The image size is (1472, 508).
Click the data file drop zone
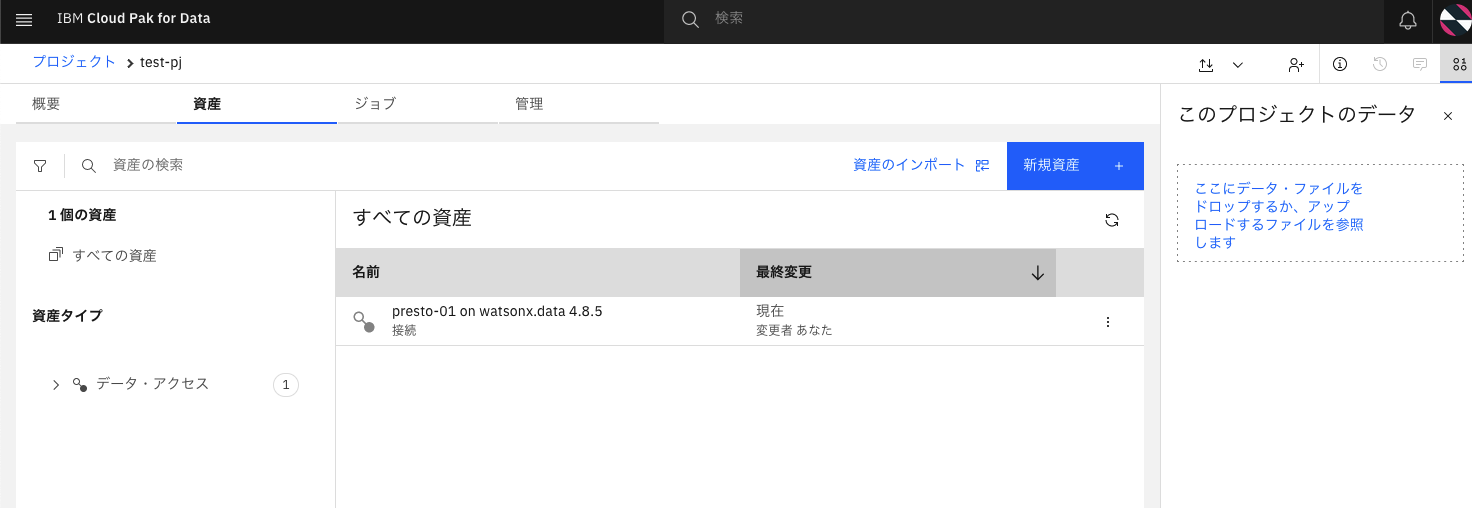click(1320, 213)
